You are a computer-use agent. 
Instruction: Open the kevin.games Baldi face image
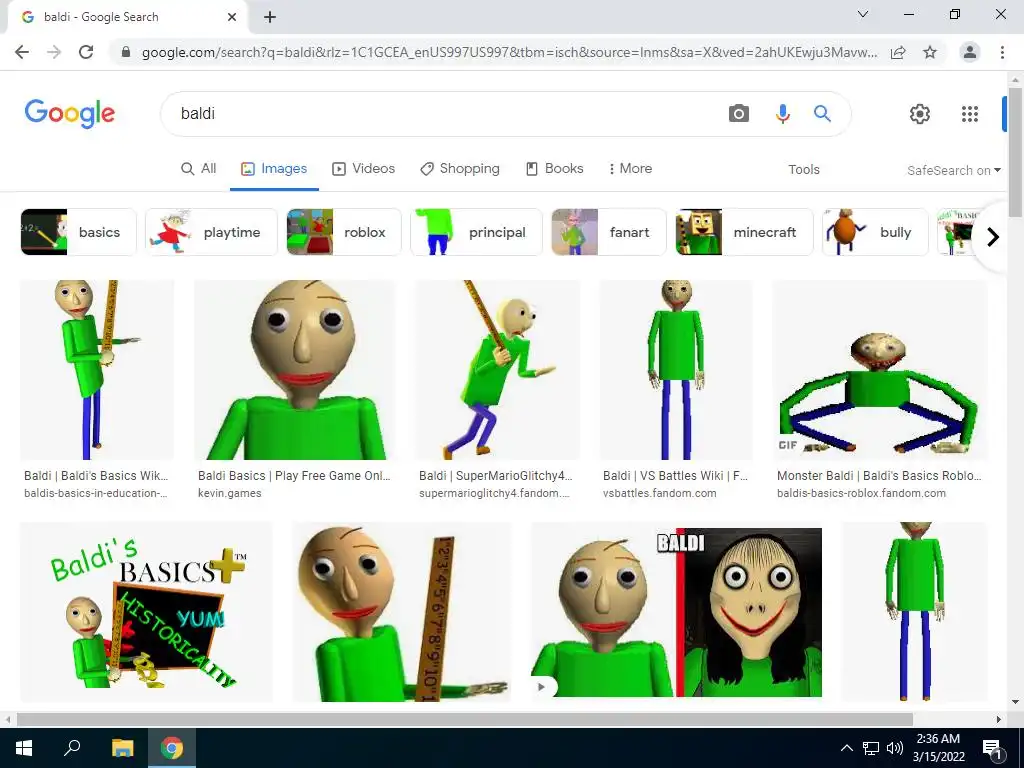295,370
